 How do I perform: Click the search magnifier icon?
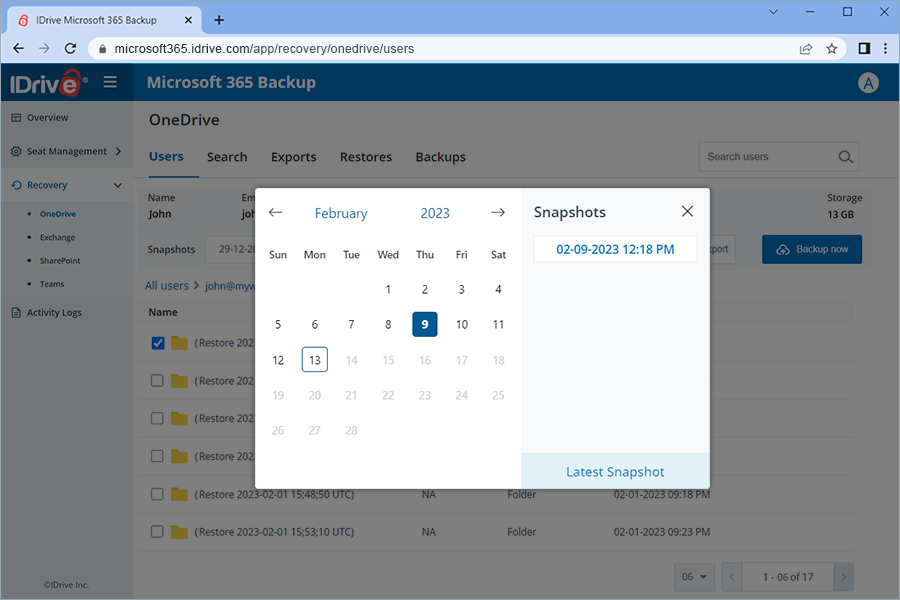click(845, 157)
